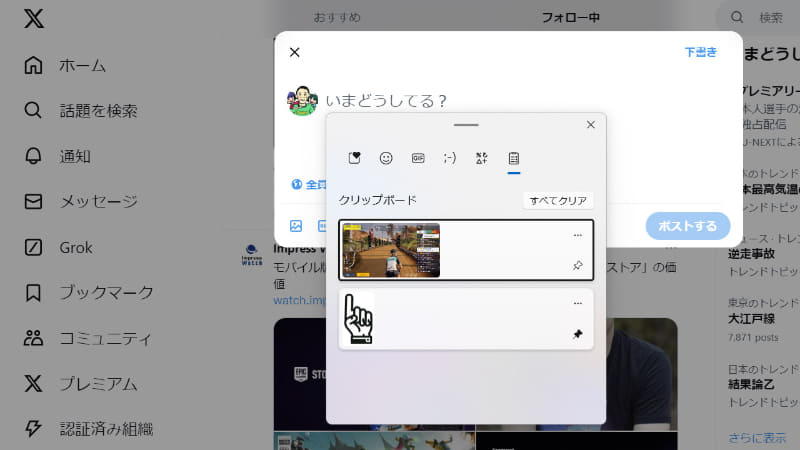The height and width of the screenshot is (450, 800).
Task: Click the add image icon in composer
Action: 296,226
